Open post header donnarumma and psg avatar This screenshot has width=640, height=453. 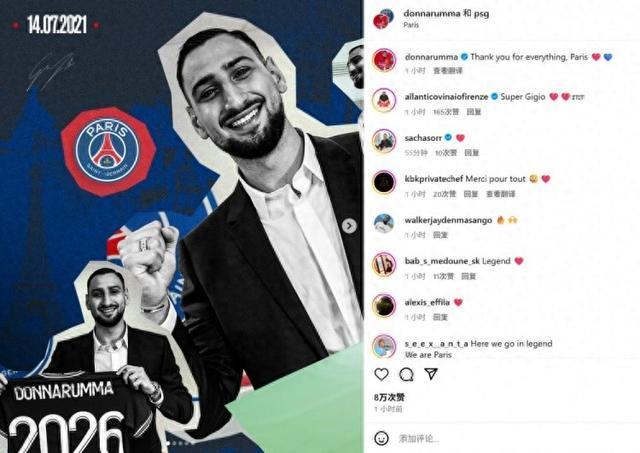[384, 18]
